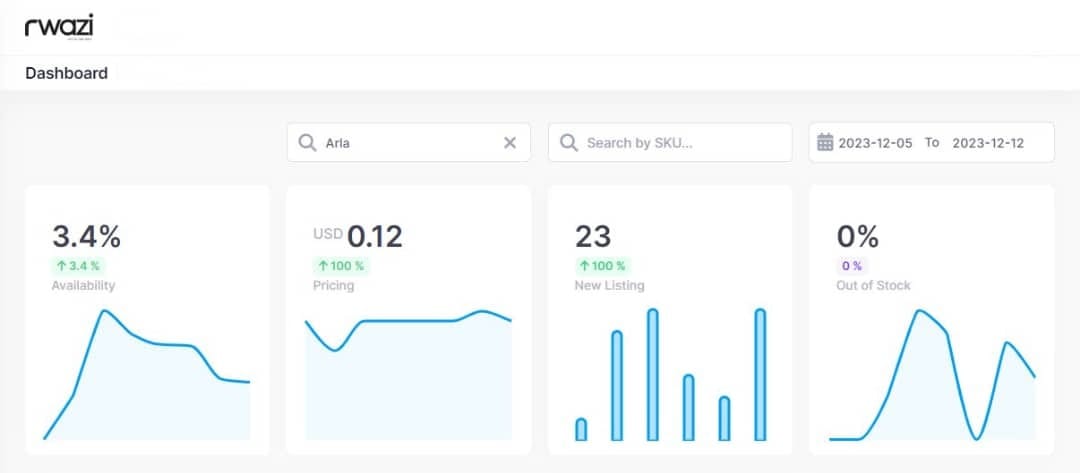The height and width of the screenshot is (473, 1080).
Task: Click the magnifier icon in SKU search
Action: coord(568,143)
